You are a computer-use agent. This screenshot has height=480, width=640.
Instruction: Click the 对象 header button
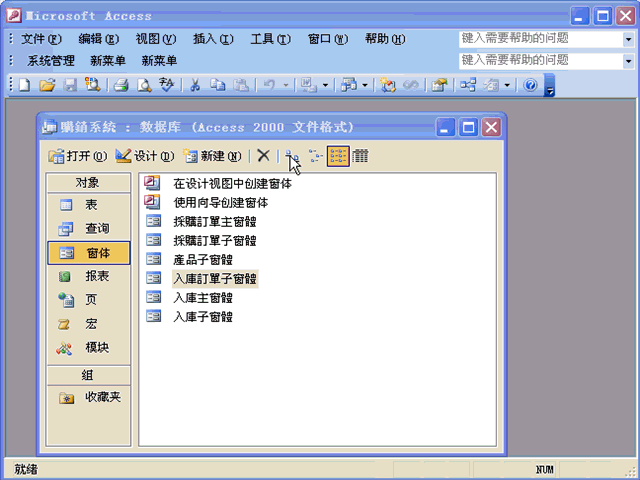click(x=89, y=182)
